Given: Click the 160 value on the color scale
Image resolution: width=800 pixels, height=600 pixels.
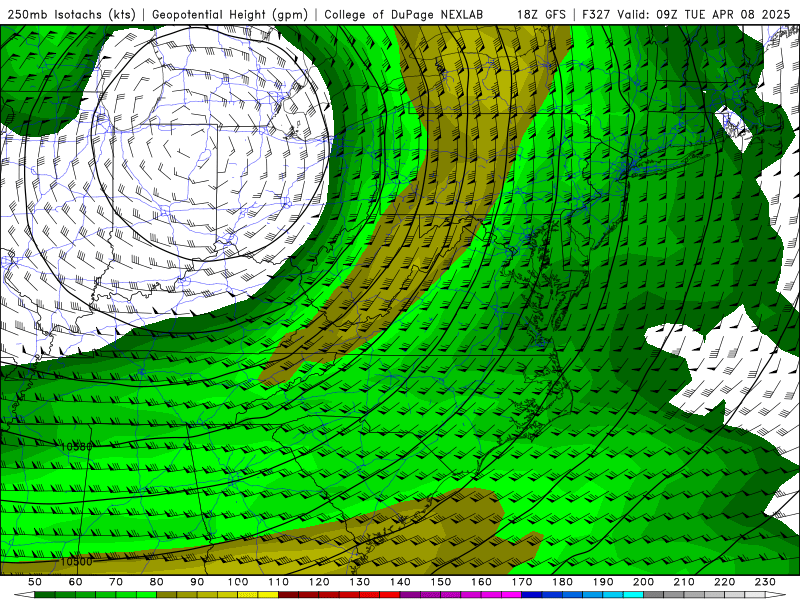Looking at the screenshot, I should click(x=481, y=582).
